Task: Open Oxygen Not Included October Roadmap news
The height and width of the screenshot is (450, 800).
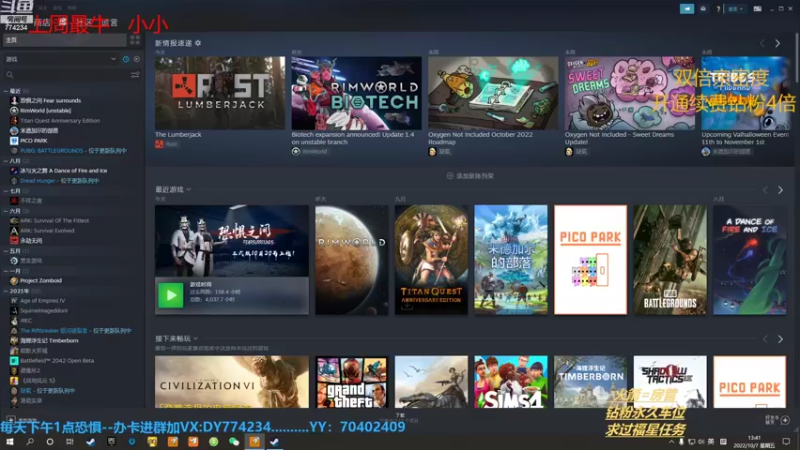Action: coord(480,138)
